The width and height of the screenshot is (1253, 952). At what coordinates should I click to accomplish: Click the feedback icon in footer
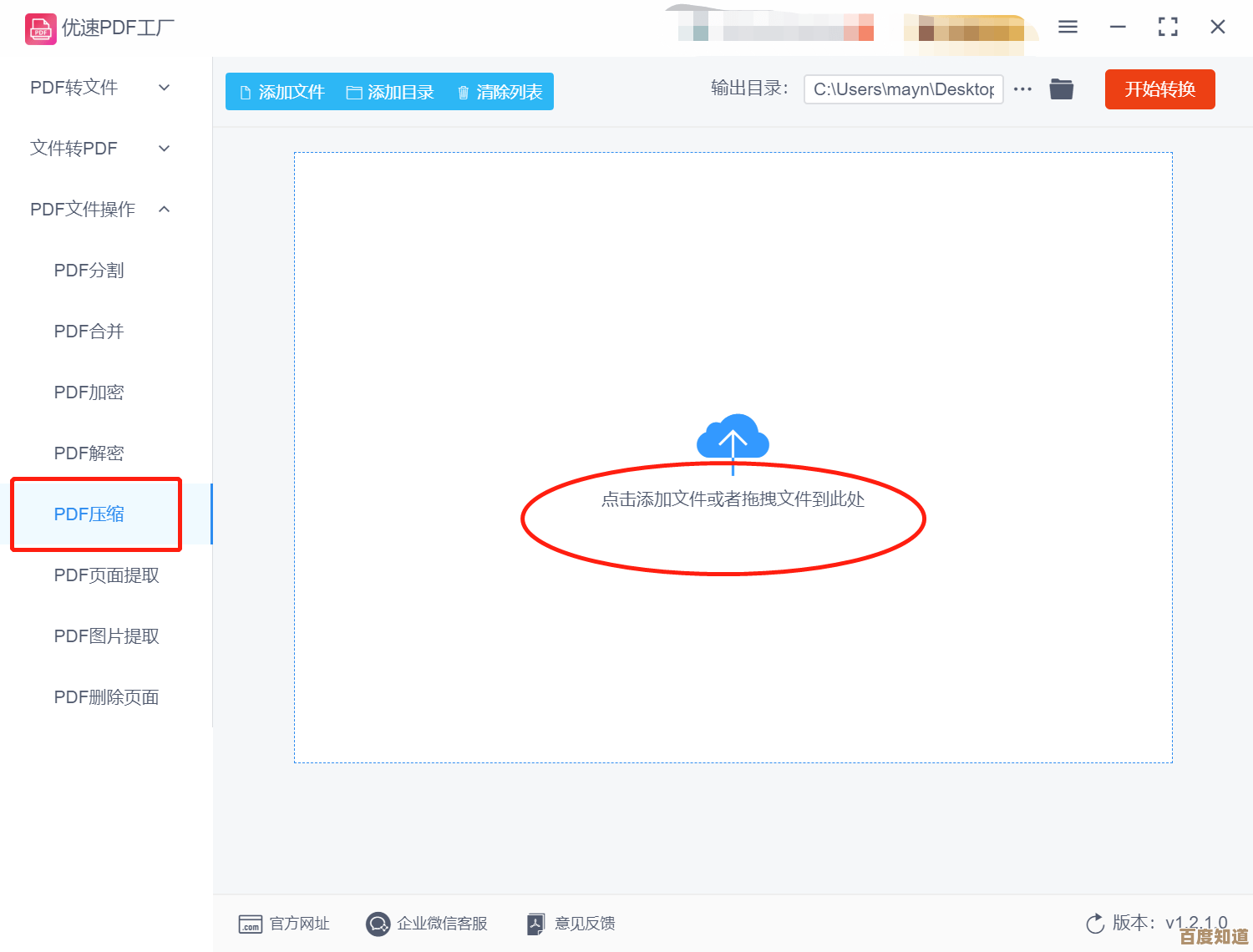pyautogui.click(x=535, y=924)
